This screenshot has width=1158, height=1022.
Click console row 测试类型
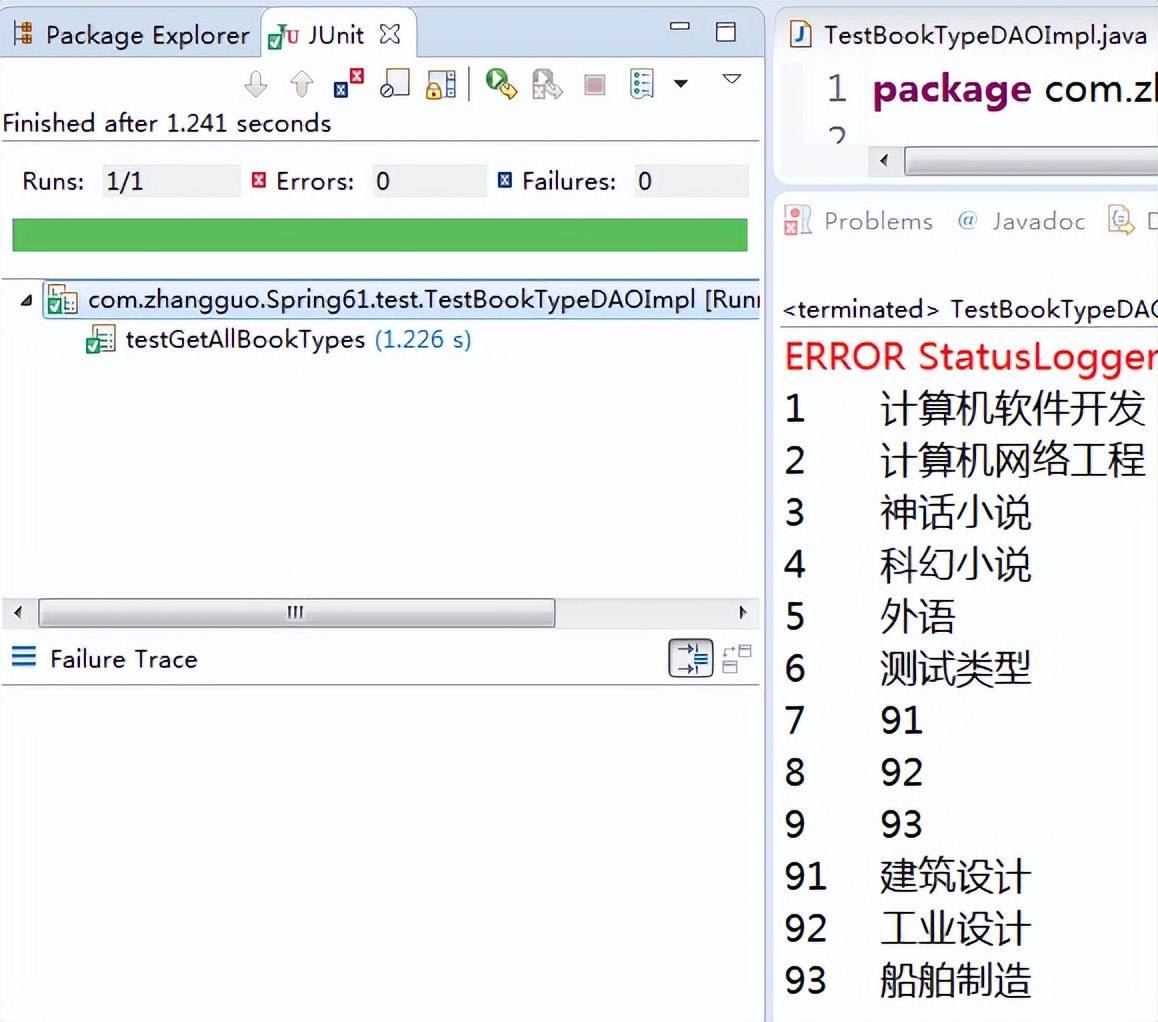(x=908, y=668)
